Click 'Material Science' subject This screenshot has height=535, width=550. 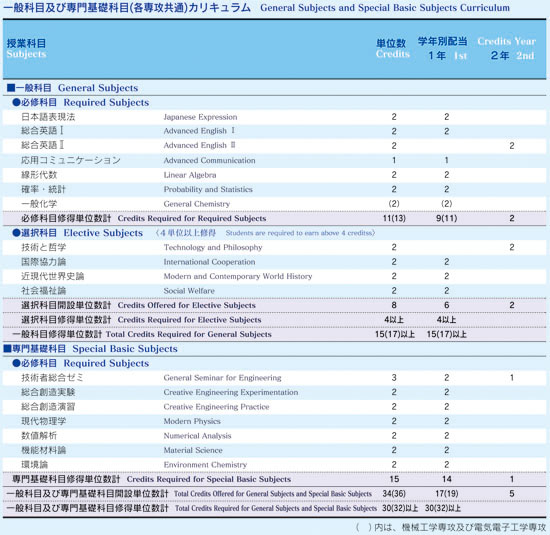tap(193, 450)
